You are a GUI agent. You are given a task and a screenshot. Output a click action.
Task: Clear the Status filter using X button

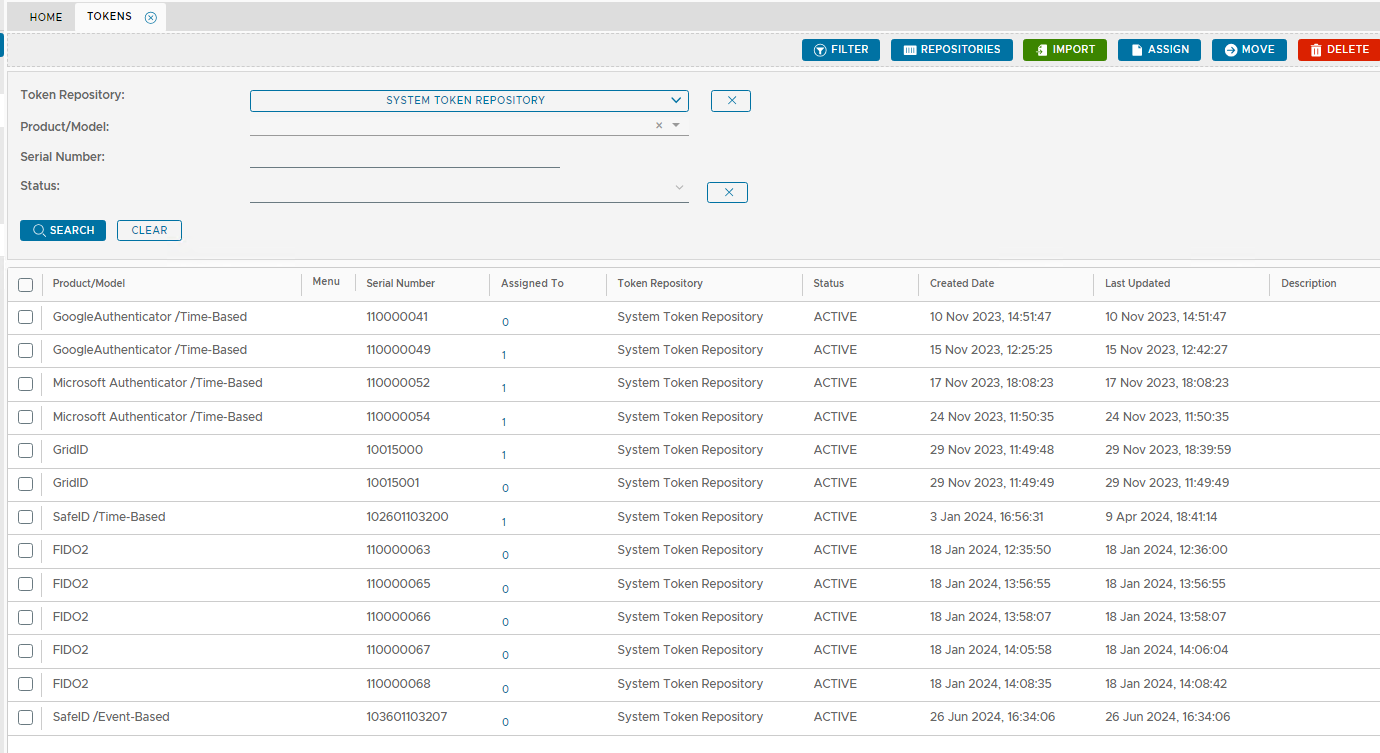727,192
